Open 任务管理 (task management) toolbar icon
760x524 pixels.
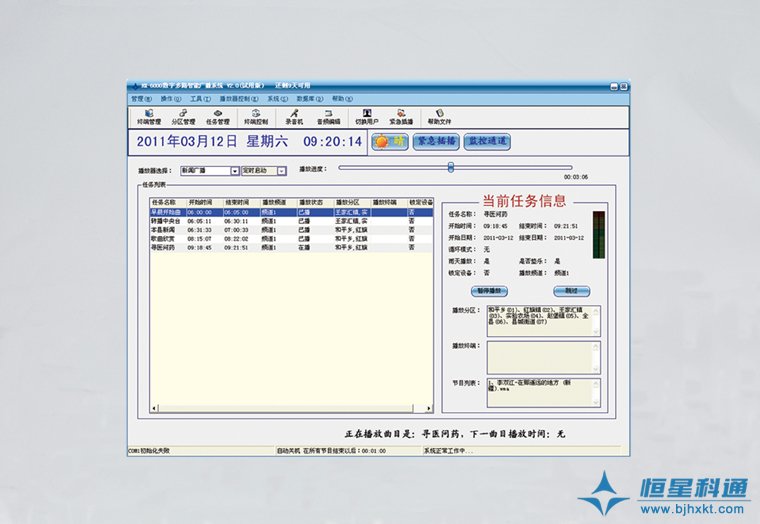[218, 116]
